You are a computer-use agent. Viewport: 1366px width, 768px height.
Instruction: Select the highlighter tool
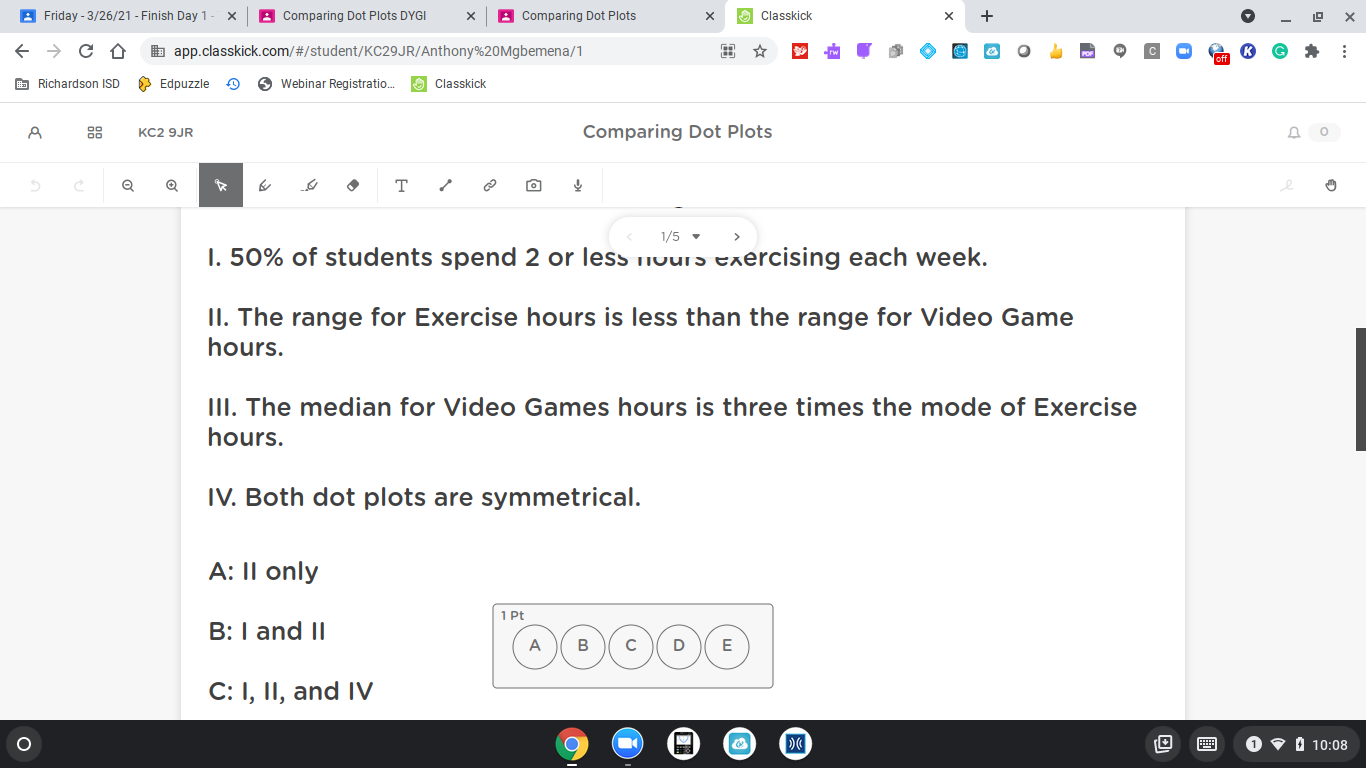309,185
